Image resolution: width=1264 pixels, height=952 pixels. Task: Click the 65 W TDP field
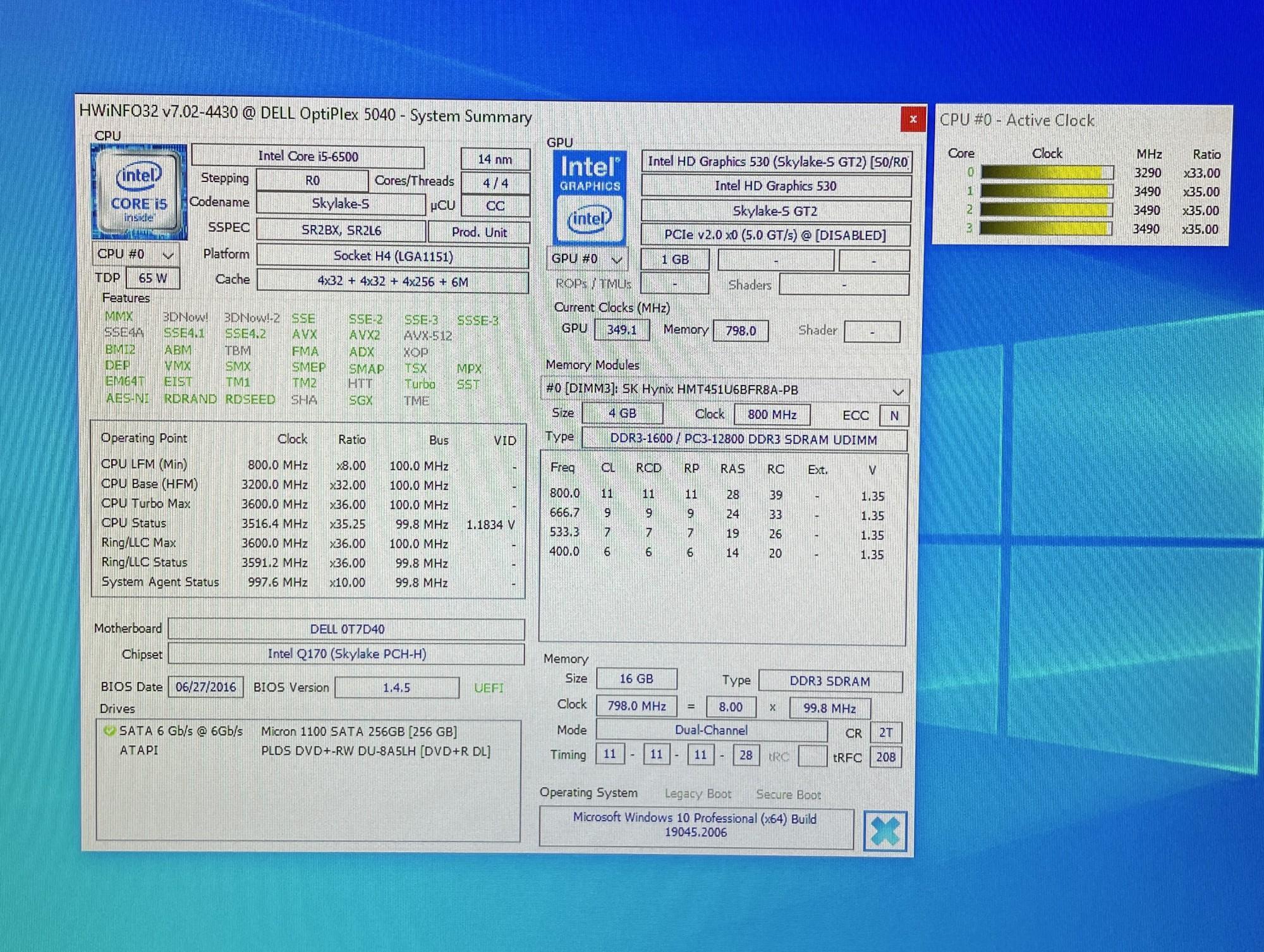click(x=153, y=278)
